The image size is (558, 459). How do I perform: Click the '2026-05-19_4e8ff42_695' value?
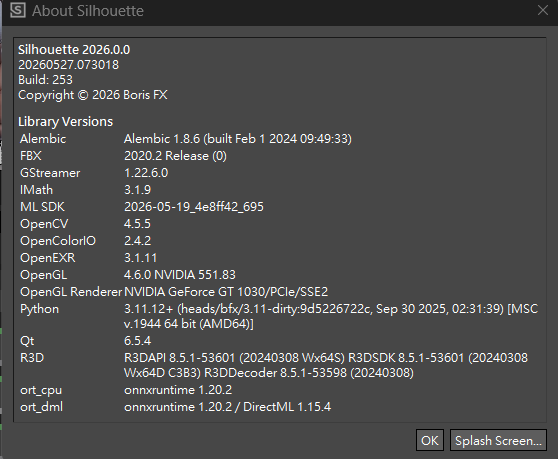[x=194, y=207]
